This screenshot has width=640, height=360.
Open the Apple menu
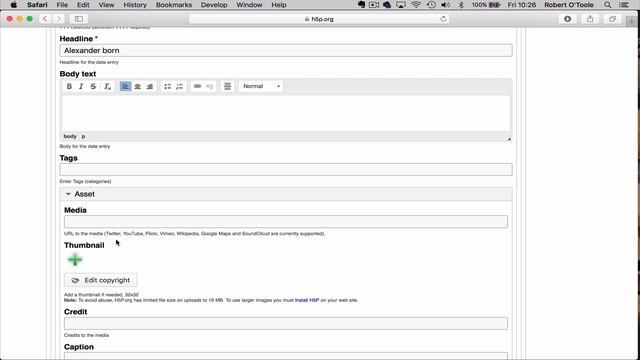[x=13, y=5]
